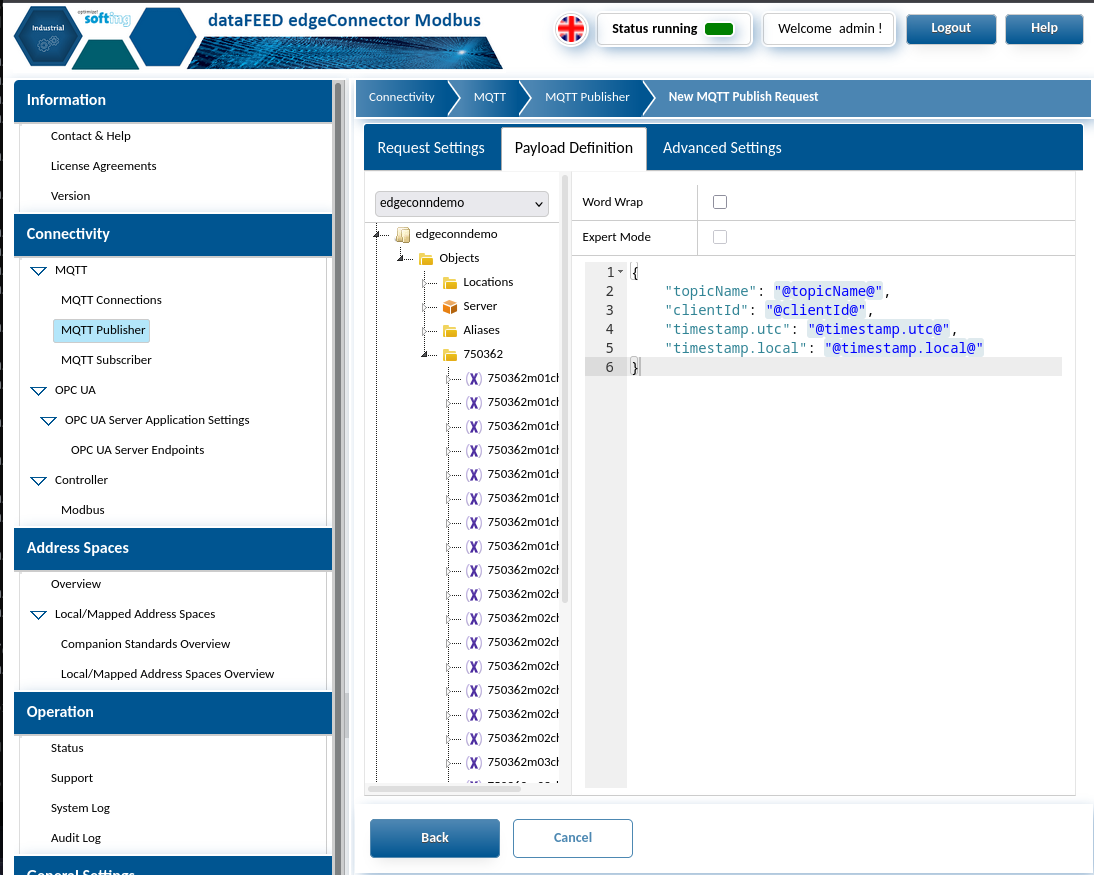The height and width of the screenshot is (875, 1094).
Task: Open Address Spaces Overview
Action: pos(75,584)
